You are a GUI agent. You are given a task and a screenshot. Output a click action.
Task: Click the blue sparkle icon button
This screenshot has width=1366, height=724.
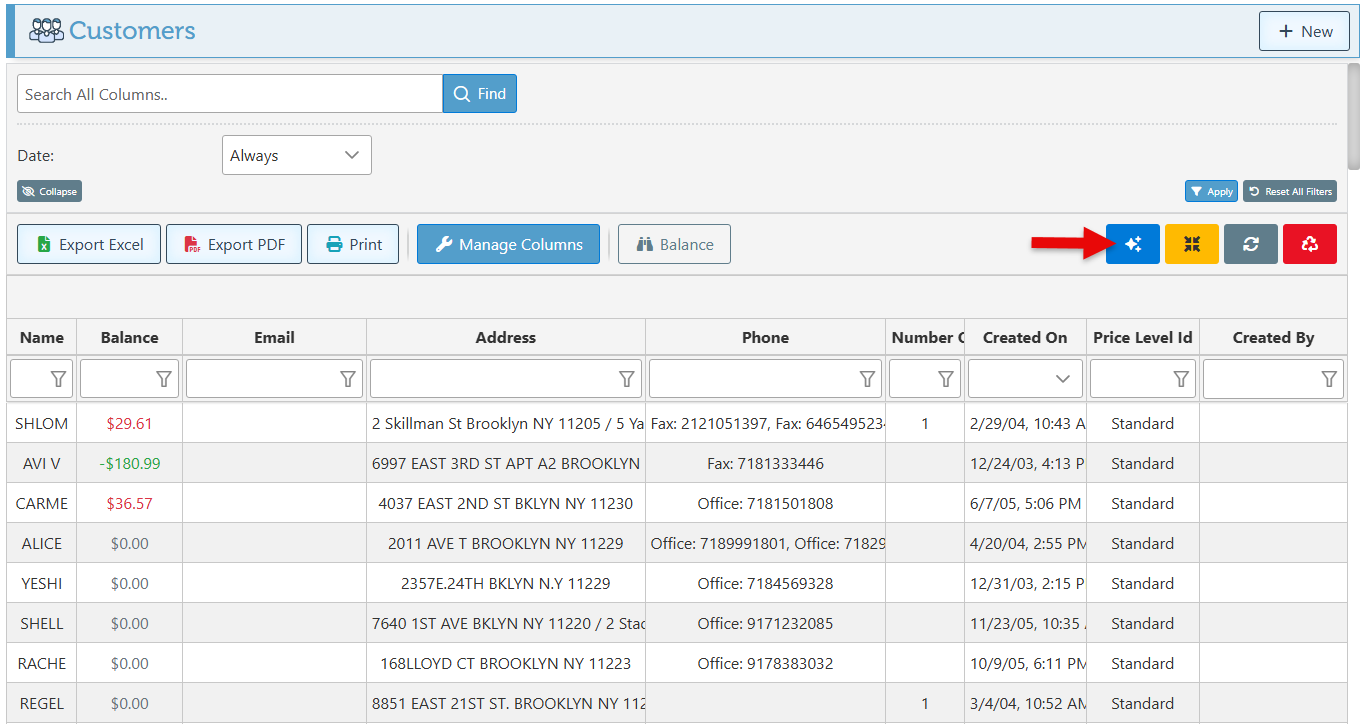[x=1132, y=244]
